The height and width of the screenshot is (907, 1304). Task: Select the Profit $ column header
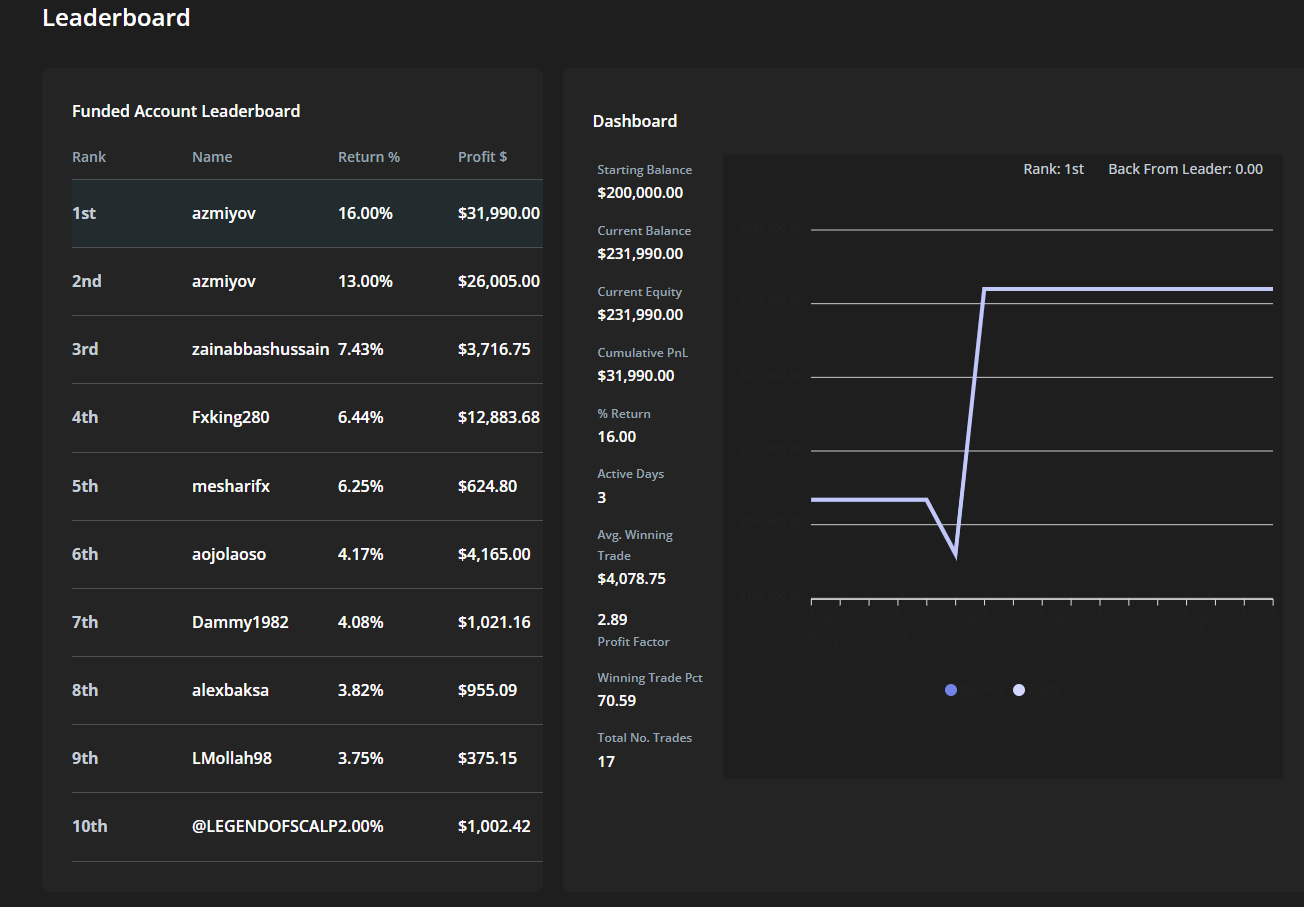(483, 157)
